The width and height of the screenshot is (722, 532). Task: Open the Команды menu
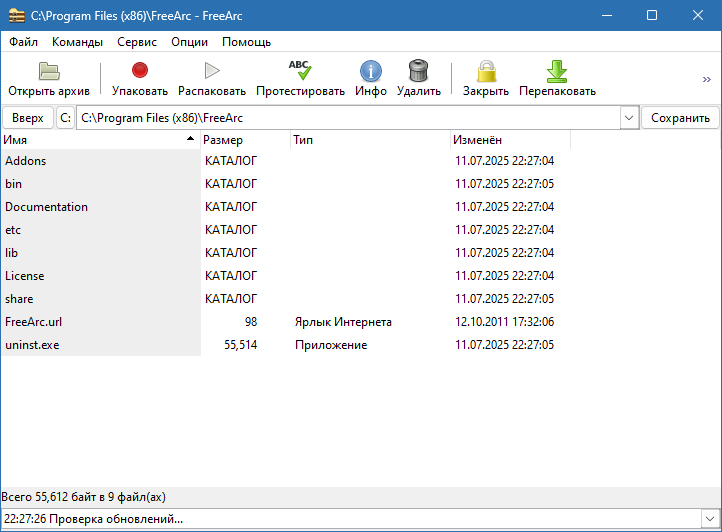click(77, 42)
